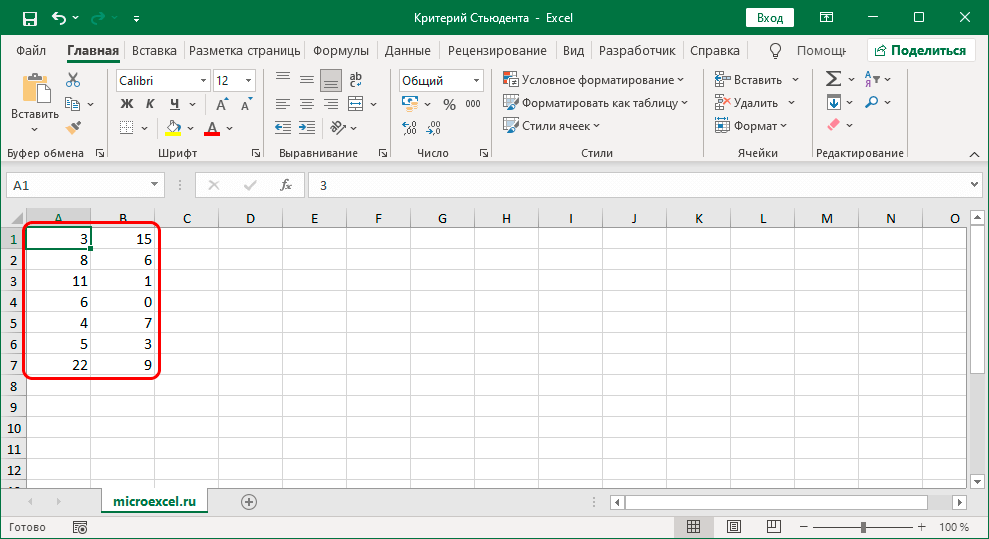Switch to the Рецензирование tab
The image size is (989, 539).
pyautogui.click(x=497, y=50)
